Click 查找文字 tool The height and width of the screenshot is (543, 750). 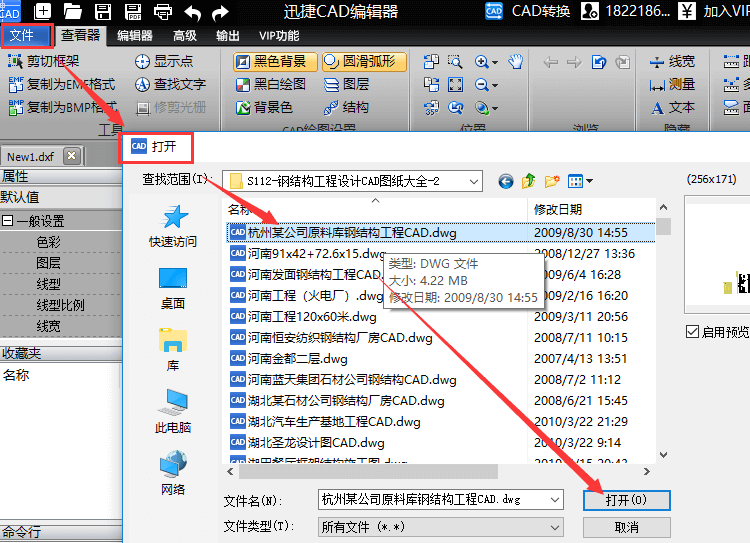click(170, 85)
